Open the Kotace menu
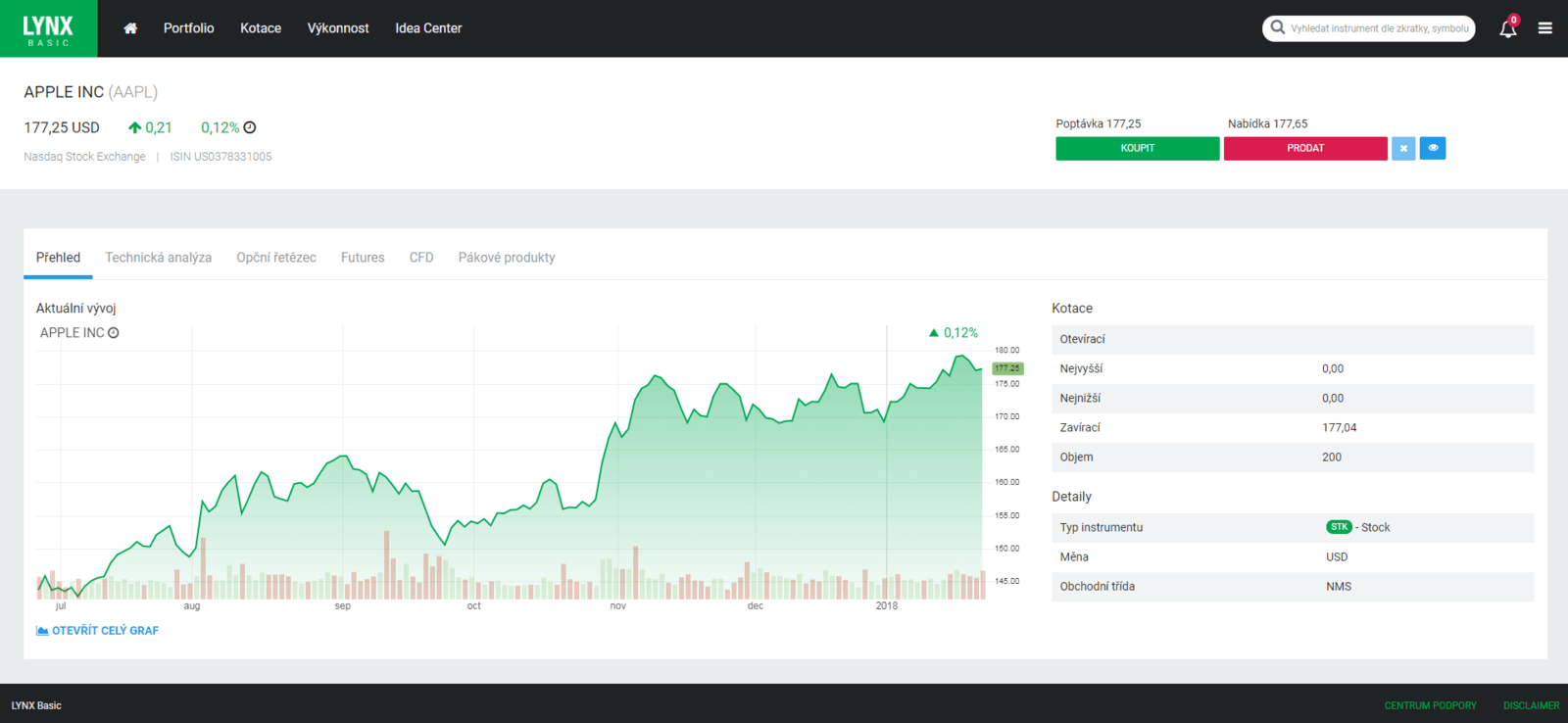The image size is (1568, 723). (261, 28)
